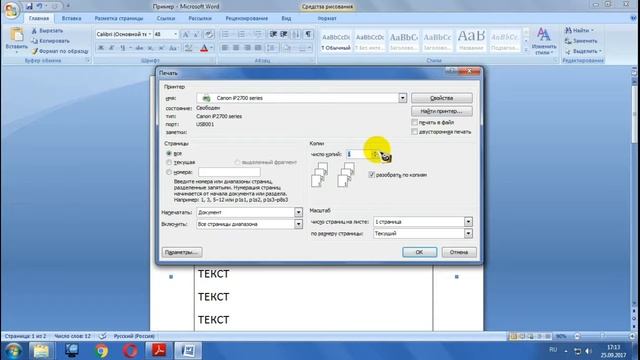The height and width of the screenshot is (360, 640).
Task: Open 'число страниц на листе' dropdown
Action: tap(468, 222)
